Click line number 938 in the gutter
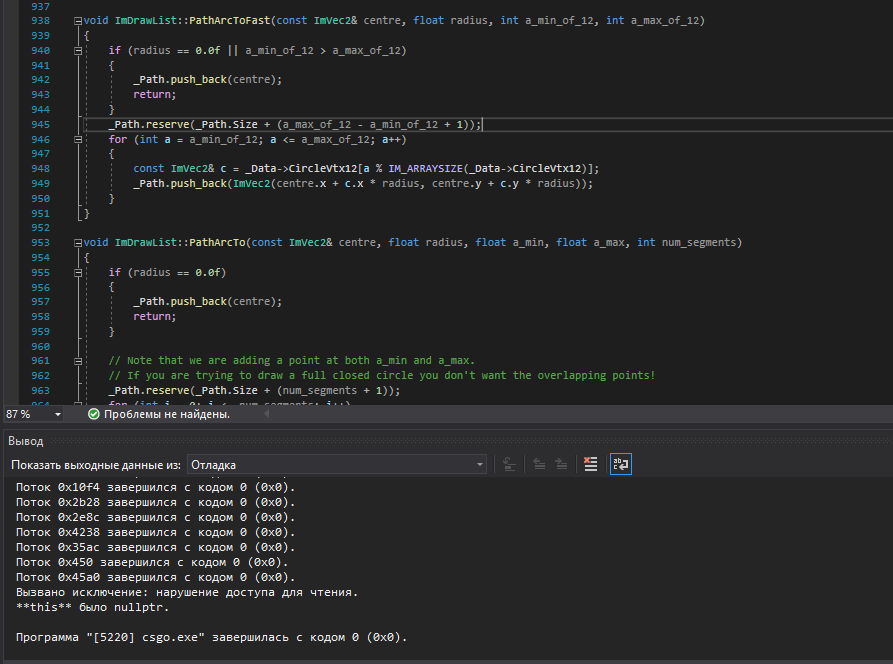Screen dimensions: 893x664 [40, 21]
